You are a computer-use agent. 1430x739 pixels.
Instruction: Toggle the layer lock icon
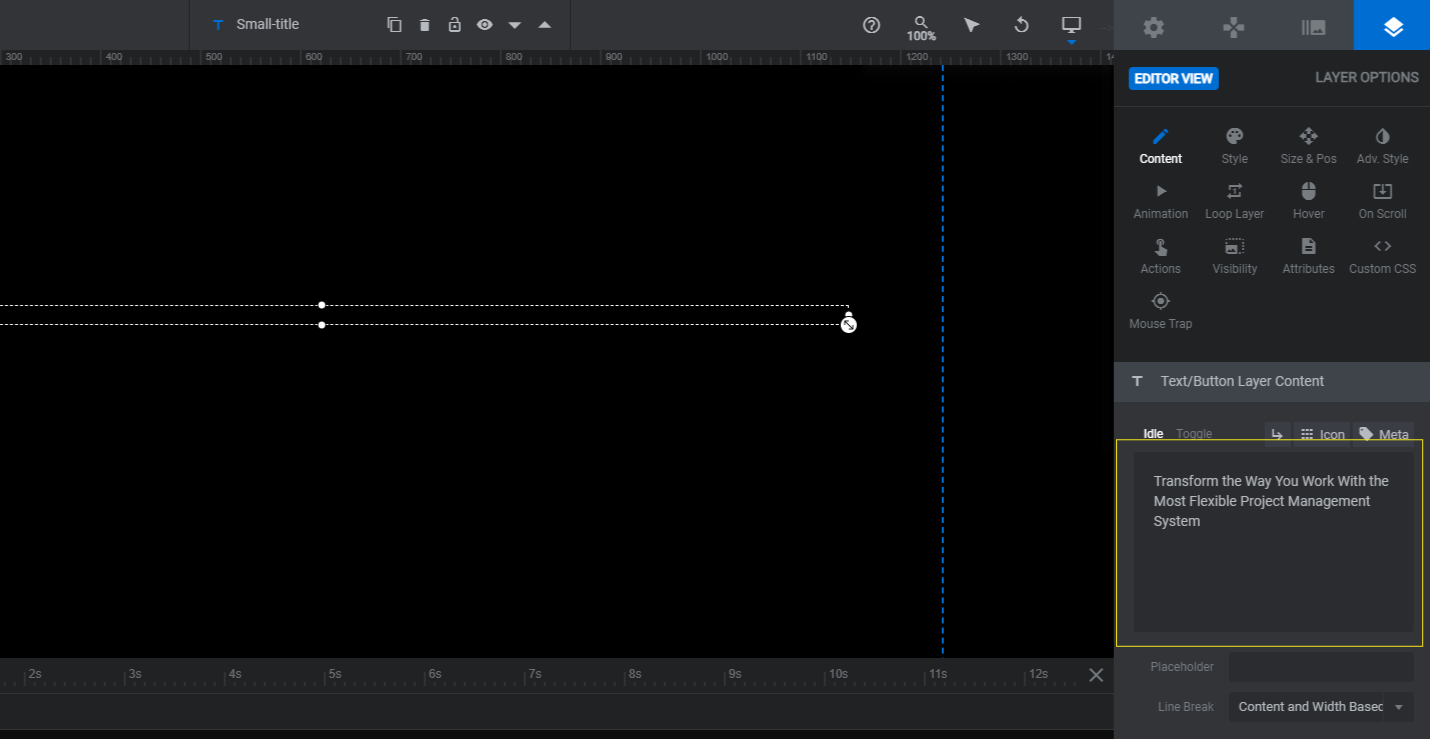[x=455, y=25]
